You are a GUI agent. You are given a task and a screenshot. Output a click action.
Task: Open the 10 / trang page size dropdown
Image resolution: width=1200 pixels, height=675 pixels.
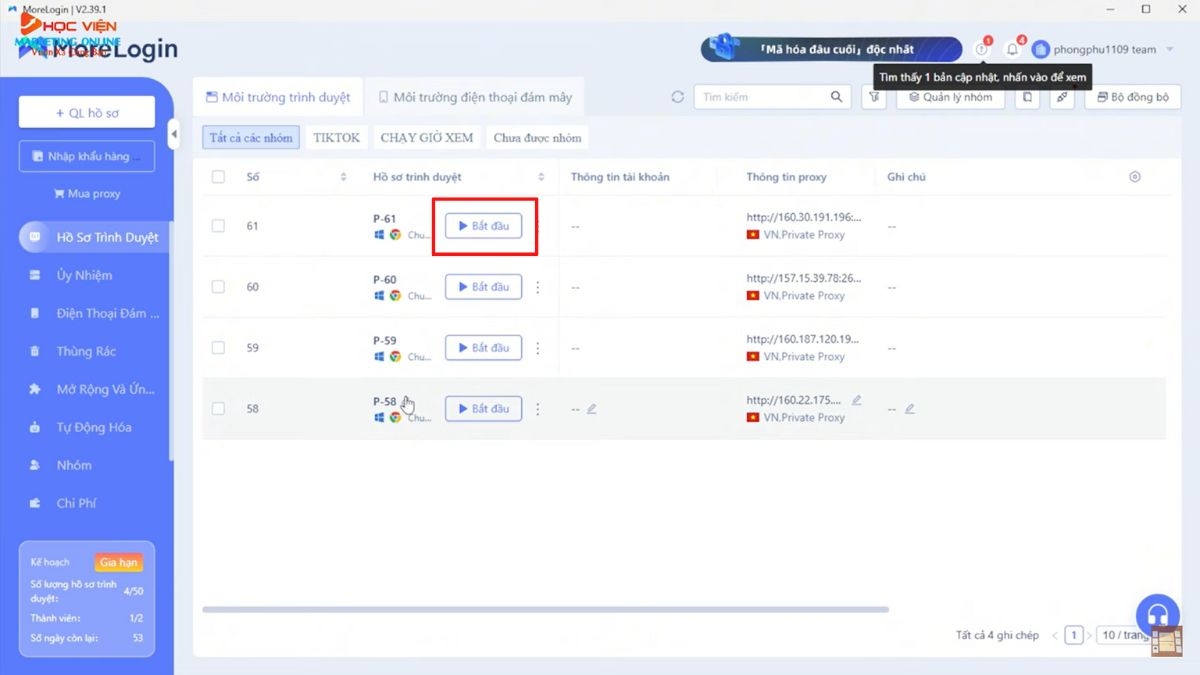click(x=1124, y=634)
